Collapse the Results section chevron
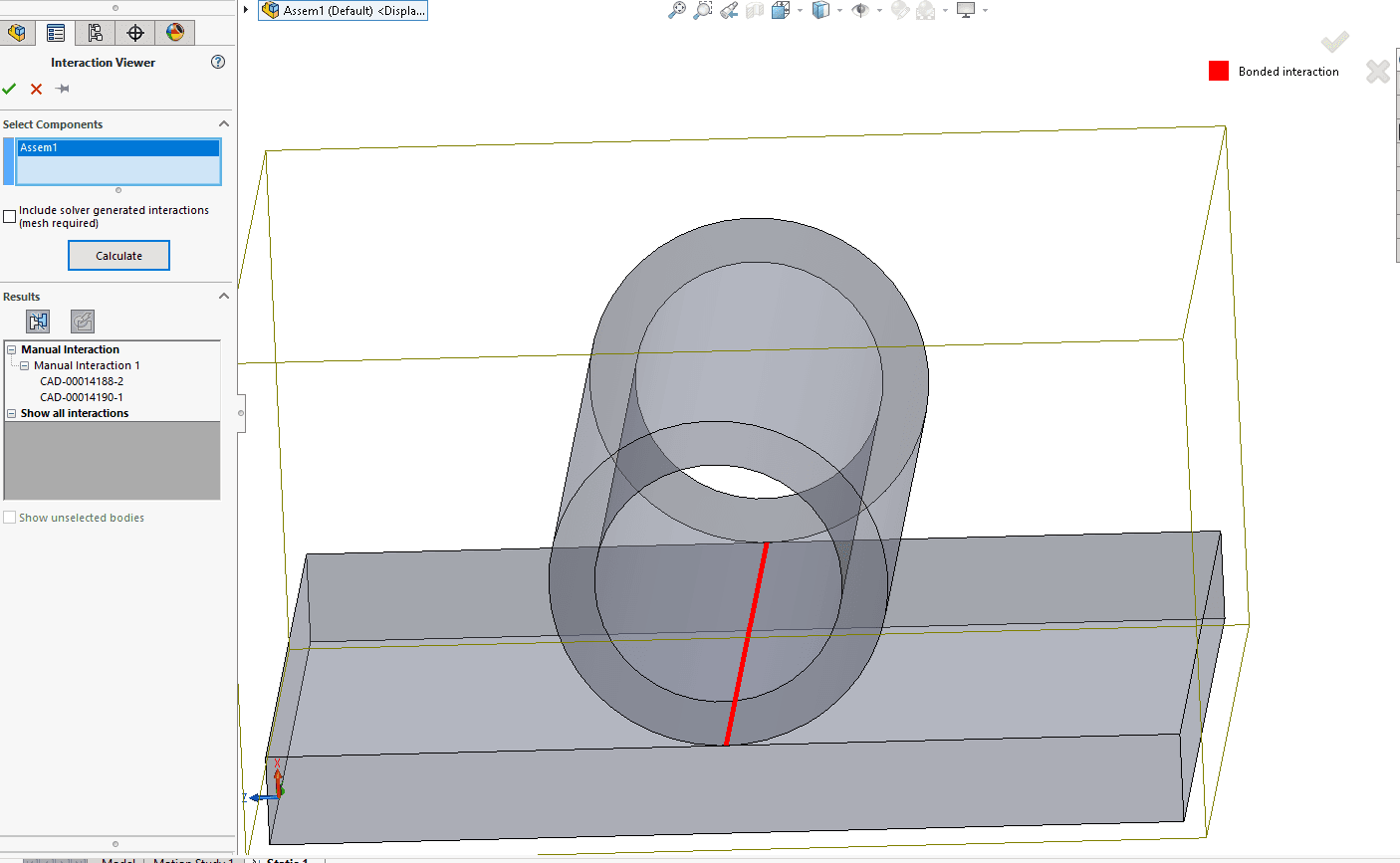This screenshot has height=863, width=1400. pos(223,297)
